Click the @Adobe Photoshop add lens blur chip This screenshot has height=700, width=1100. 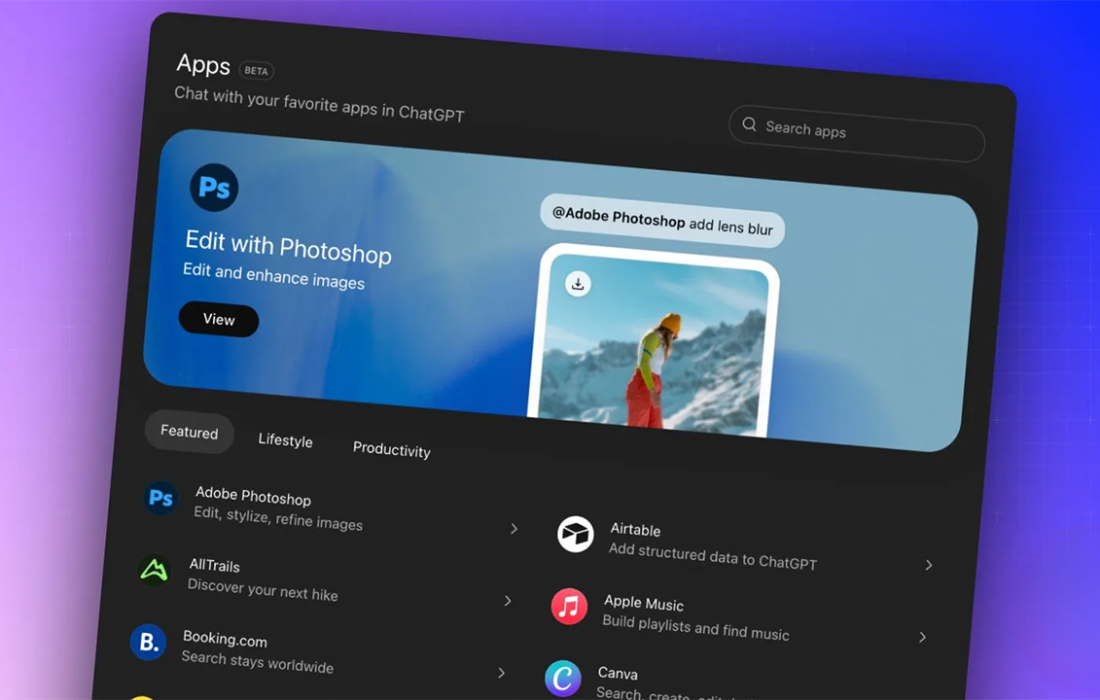(x=662, y=221)
